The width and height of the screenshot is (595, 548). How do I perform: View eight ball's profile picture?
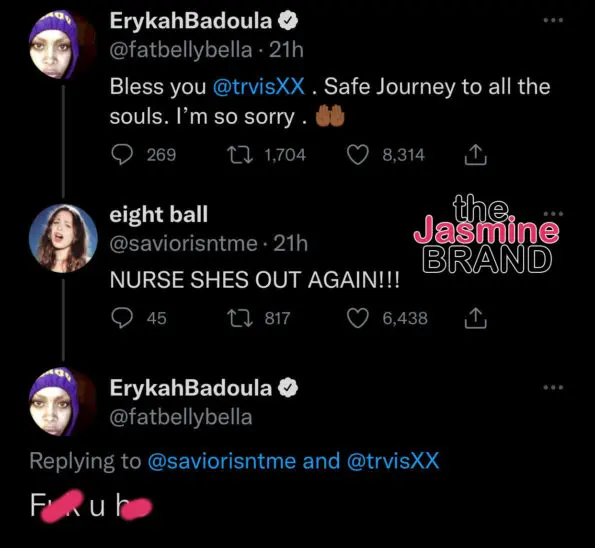point(63,238)
